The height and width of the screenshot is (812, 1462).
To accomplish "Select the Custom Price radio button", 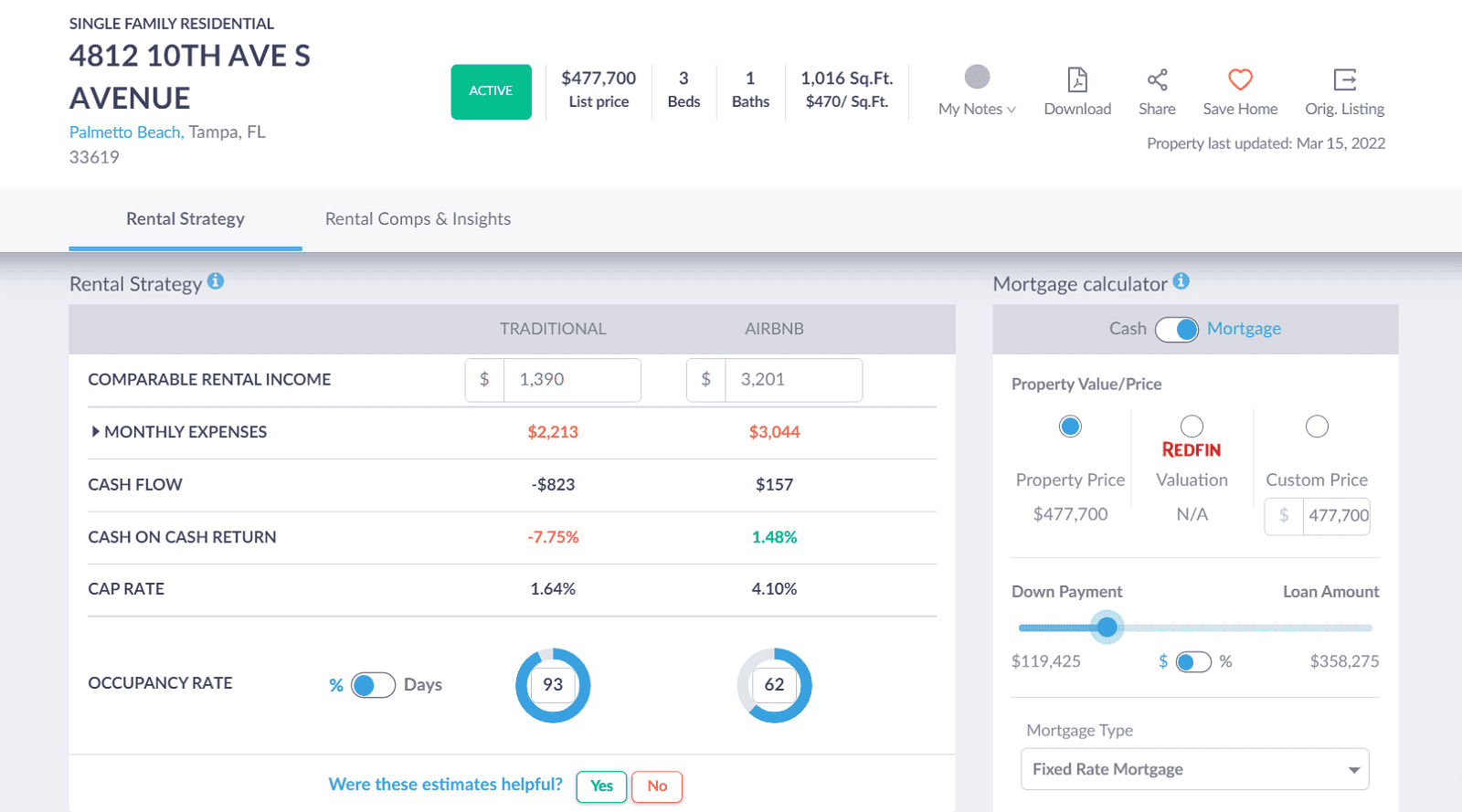I will (x=1317, y=427).
